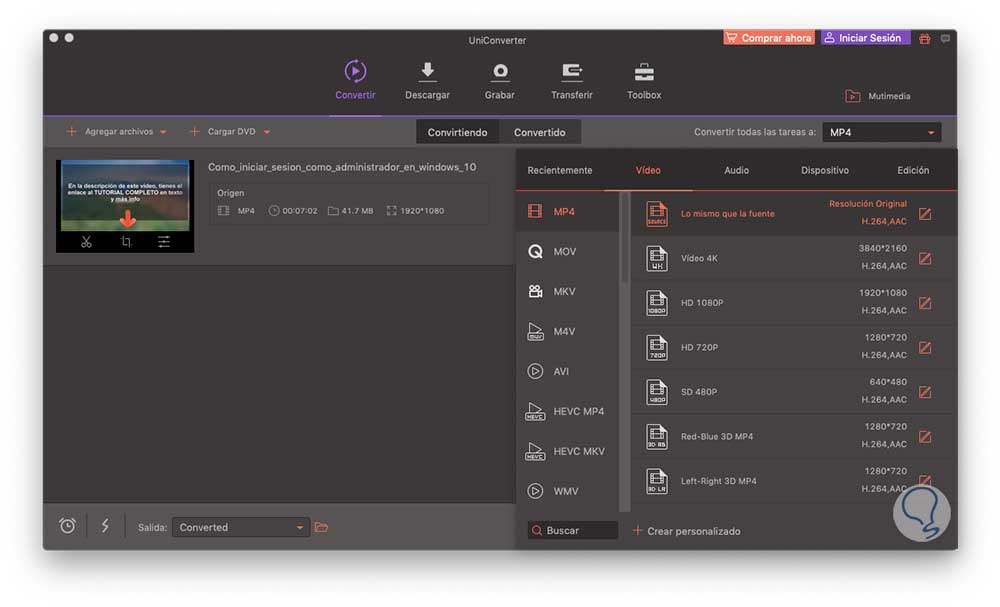Click Cargar DVD button
Screen dimensions: 1000x607
pyautogui.click(x=223, y=131)
